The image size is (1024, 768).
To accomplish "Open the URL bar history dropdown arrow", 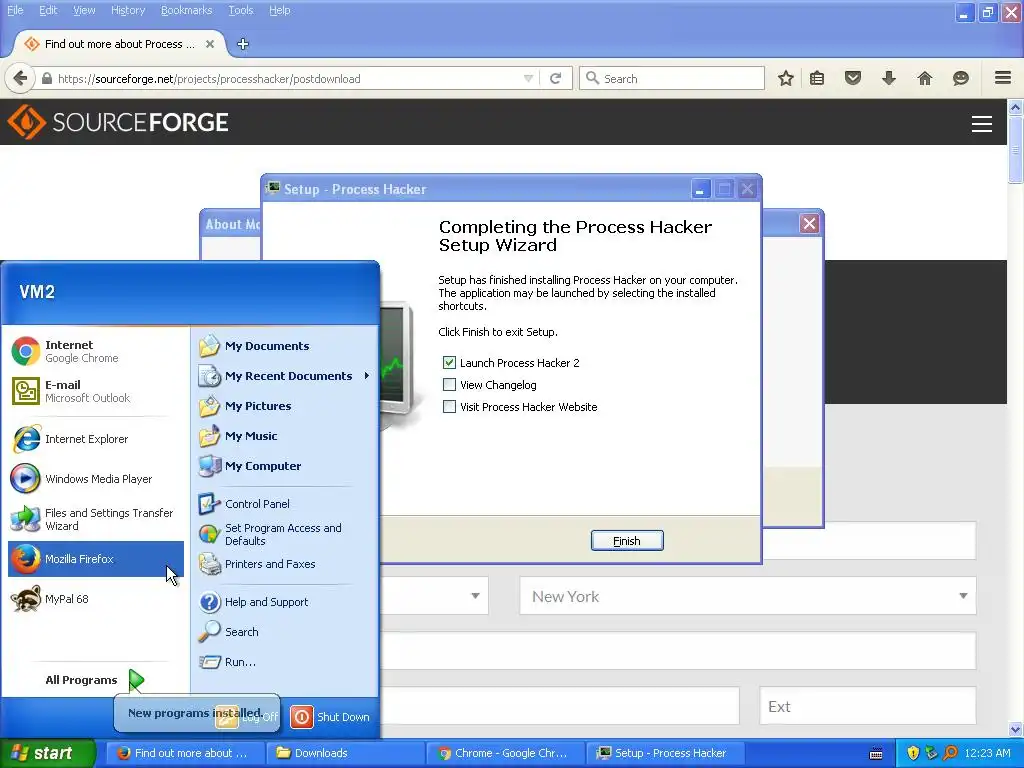I will [528, 78].
